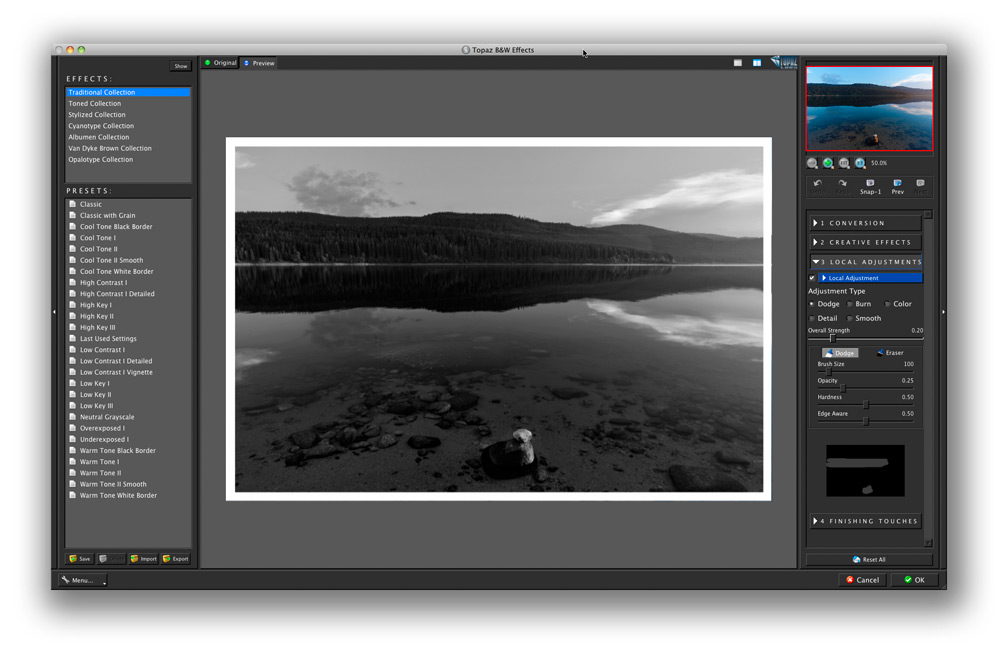Load the Prev snapshot
The width and height of the screenshot is (1000, 659).
(x=897, y=186)
